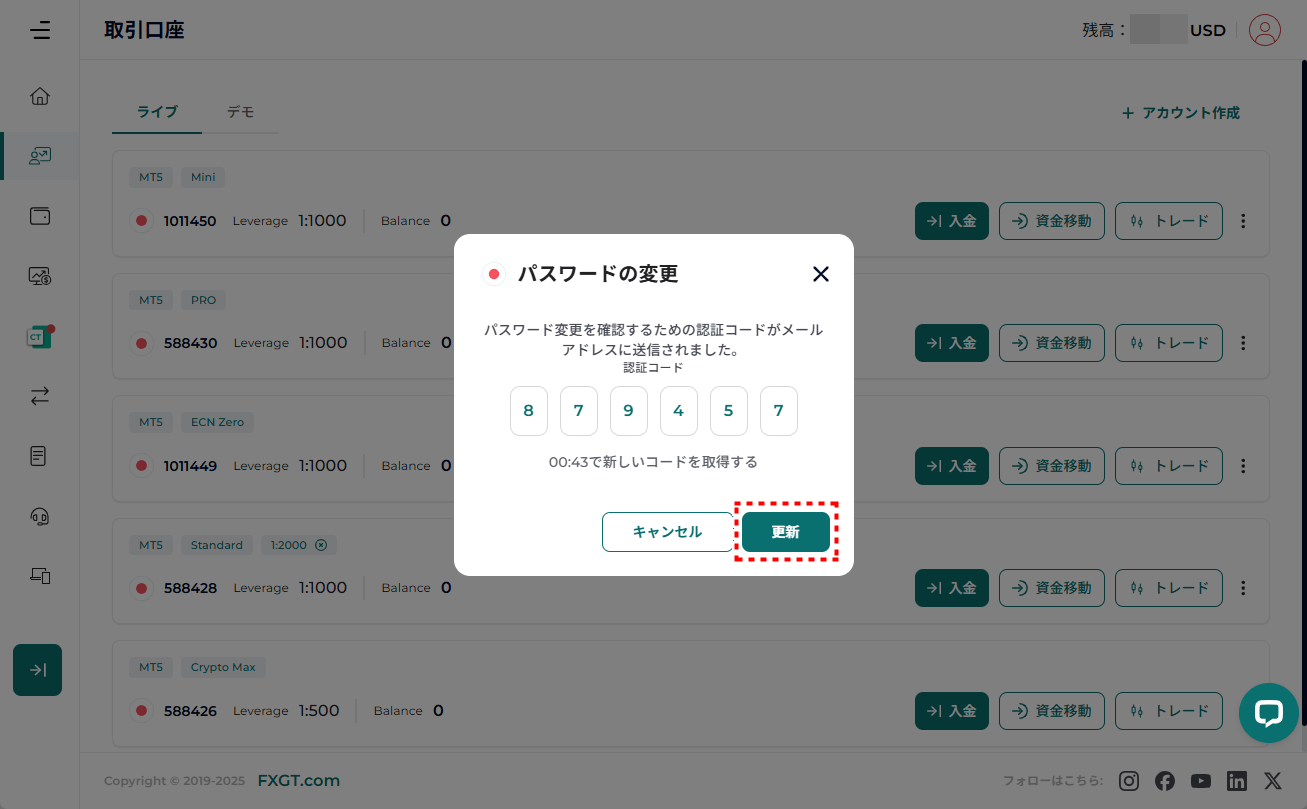Close the password change dialog
Viewport: 1307px width, 809px height.
(x=821, y=274)
